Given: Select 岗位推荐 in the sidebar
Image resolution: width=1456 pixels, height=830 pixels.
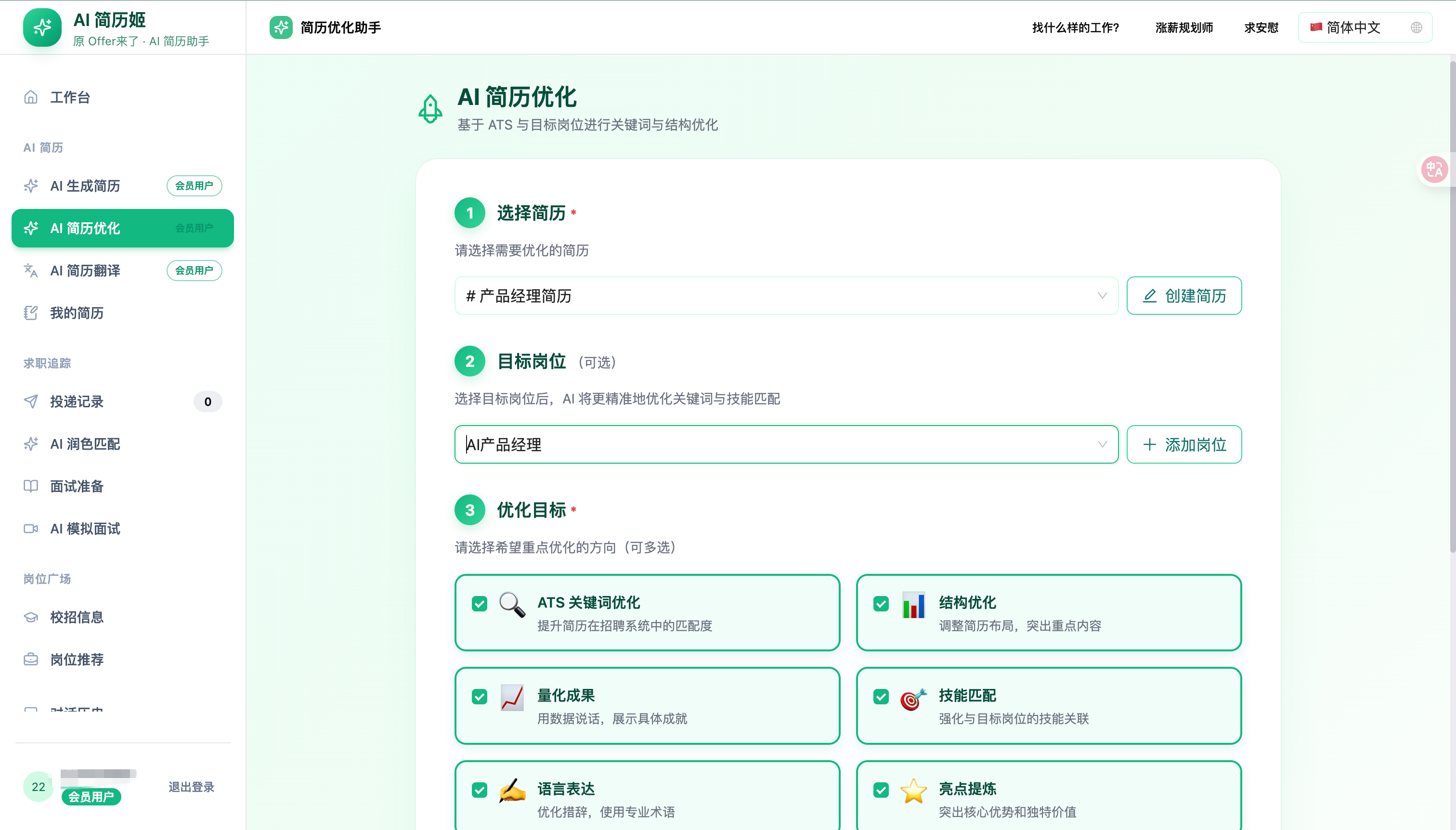Looking at the screenshot, I should point(77,660).
